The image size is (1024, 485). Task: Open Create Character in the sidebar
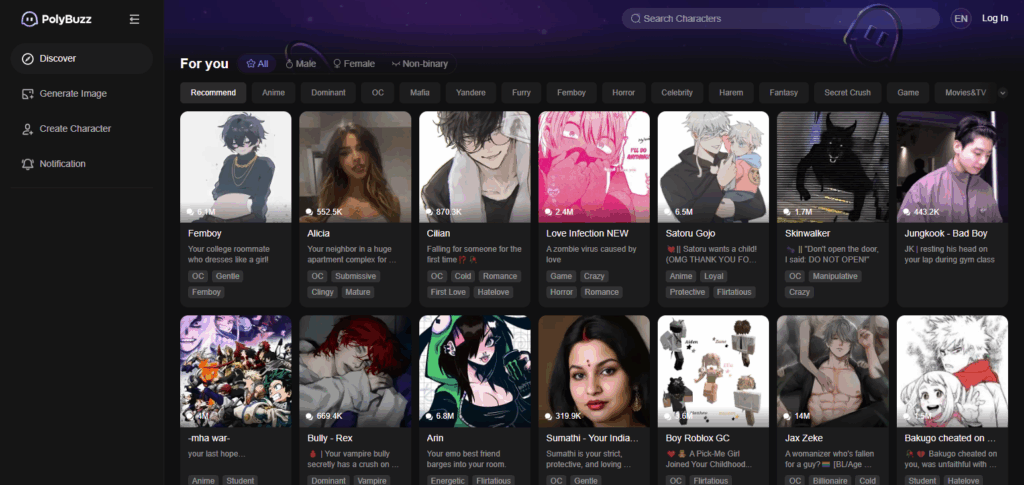pos(82,129)
